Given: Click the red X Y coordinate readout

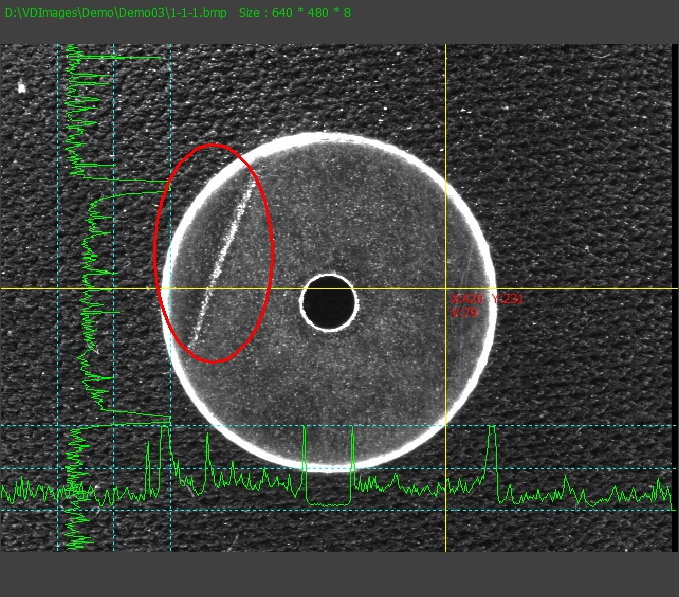Looking at the screenshot, I should point(487,299).
